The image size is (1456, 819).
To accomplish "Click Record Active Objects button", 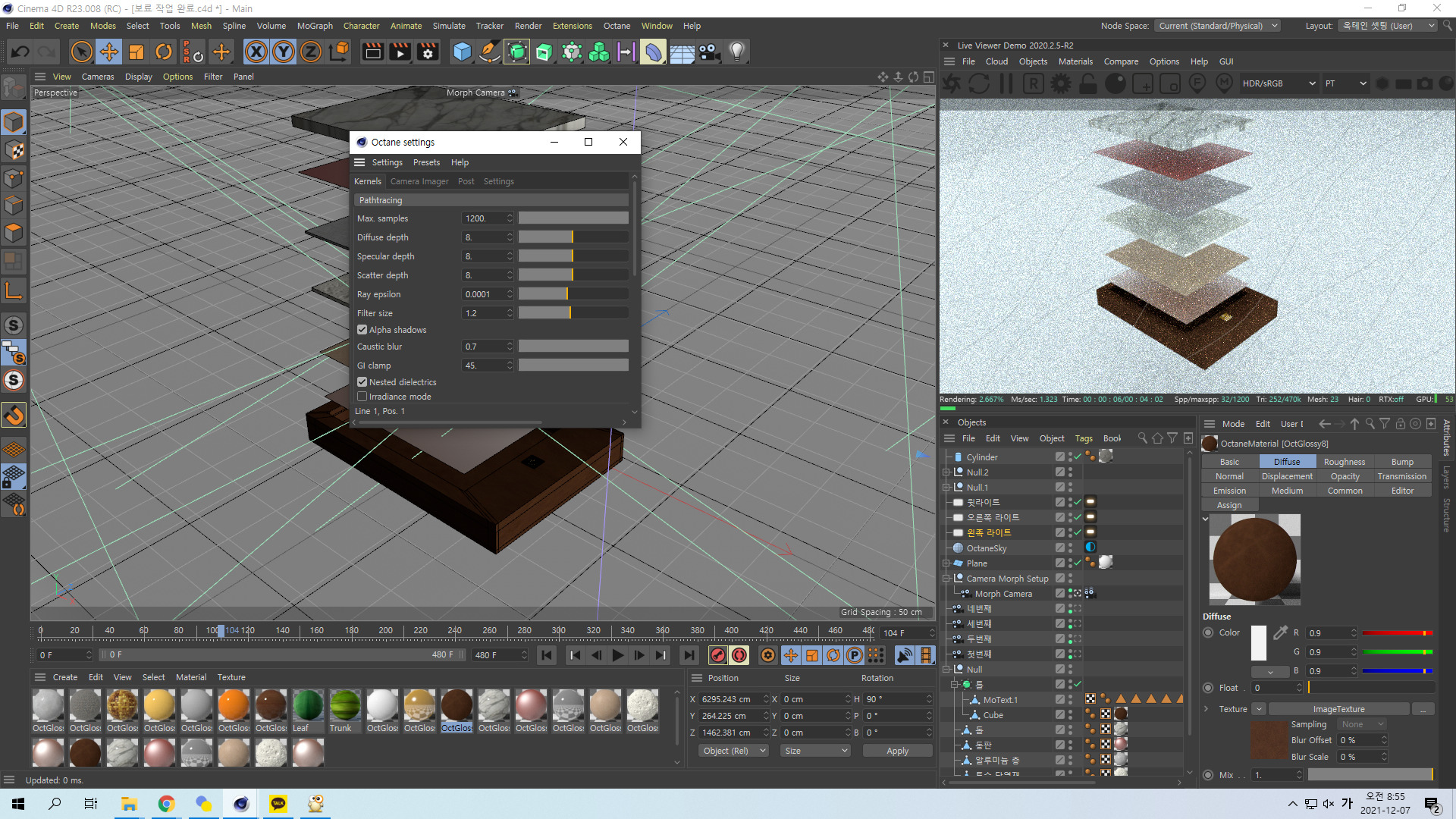I will pyautogui.click(x=717, y=655).
